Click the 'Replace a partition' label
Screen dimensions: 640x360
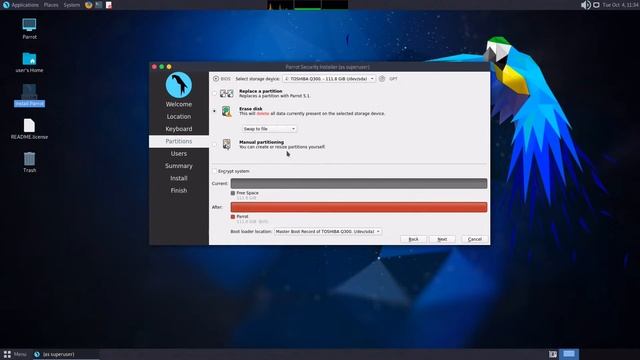point(260,91)
